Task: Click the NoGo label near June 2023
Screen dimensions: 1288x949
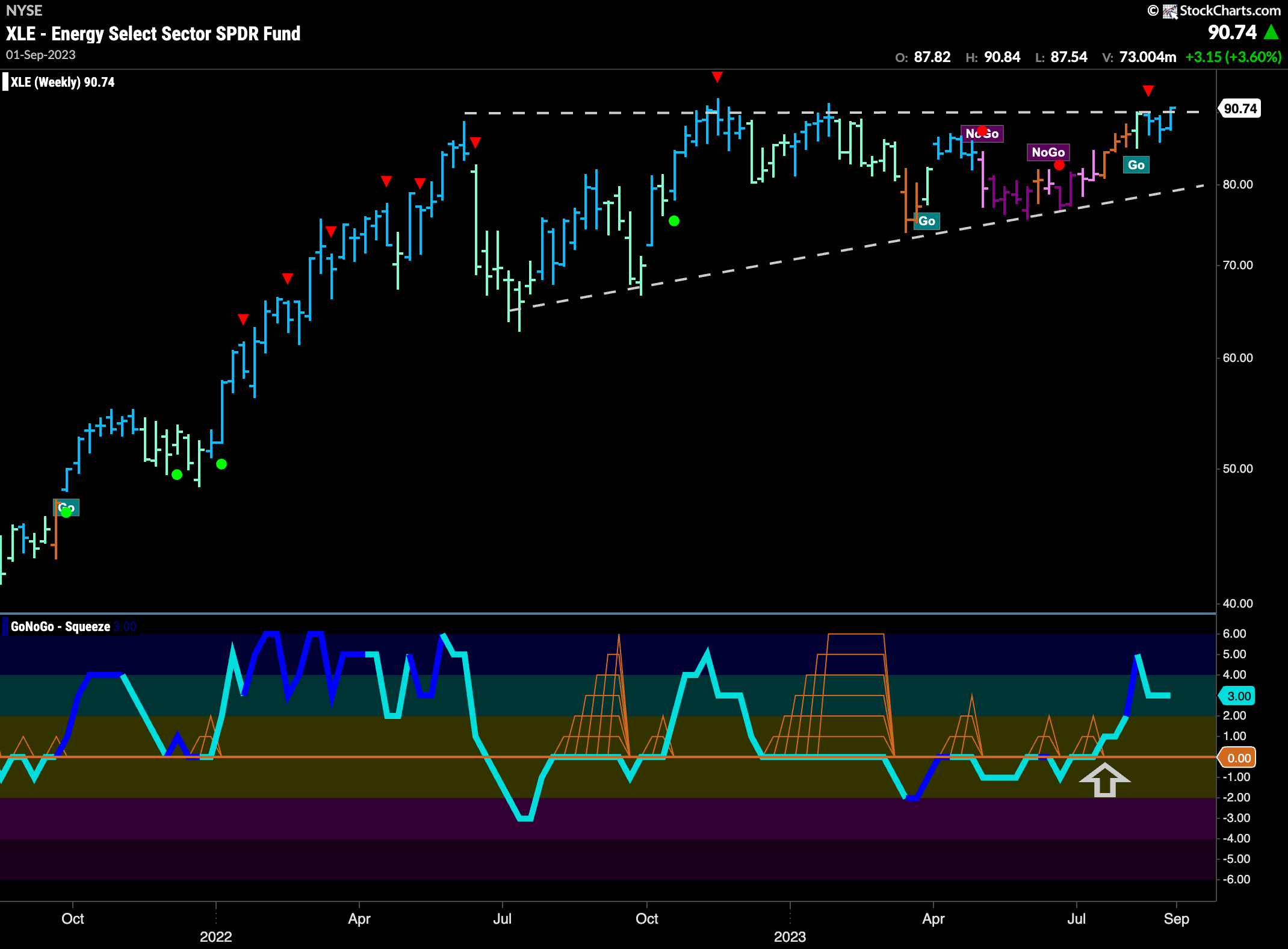Action: (1048, 152)
